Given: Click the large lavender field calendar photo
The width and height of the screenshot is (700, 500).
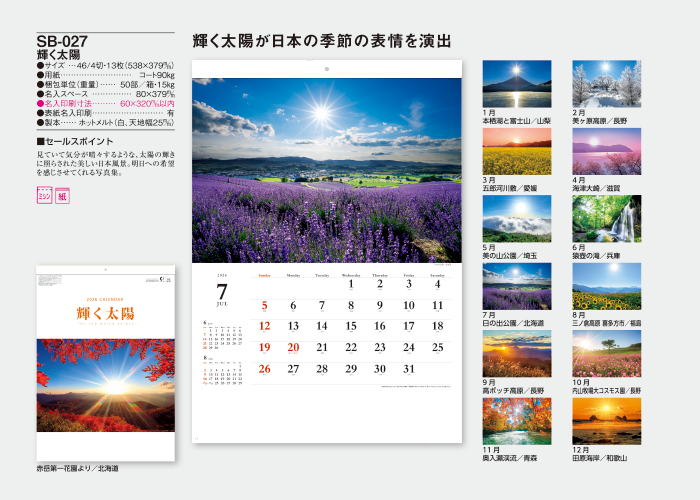Looking at the screenshot, I should [327, 170].
